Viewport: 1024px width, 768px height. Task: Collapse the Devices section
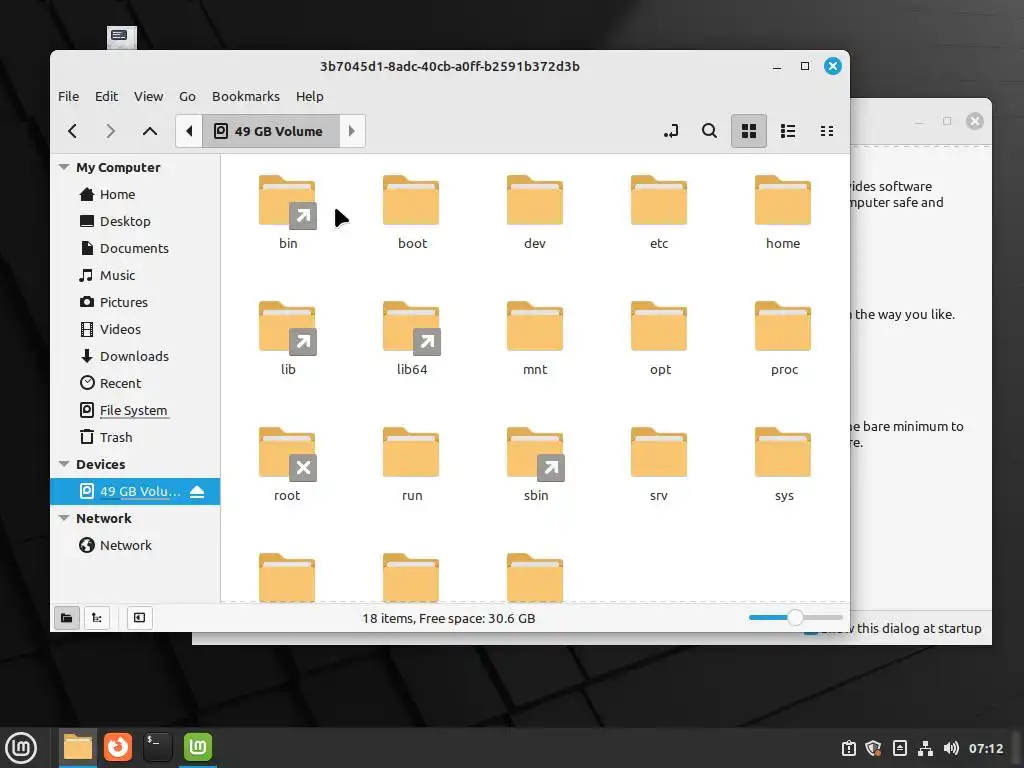coord(64,464)
